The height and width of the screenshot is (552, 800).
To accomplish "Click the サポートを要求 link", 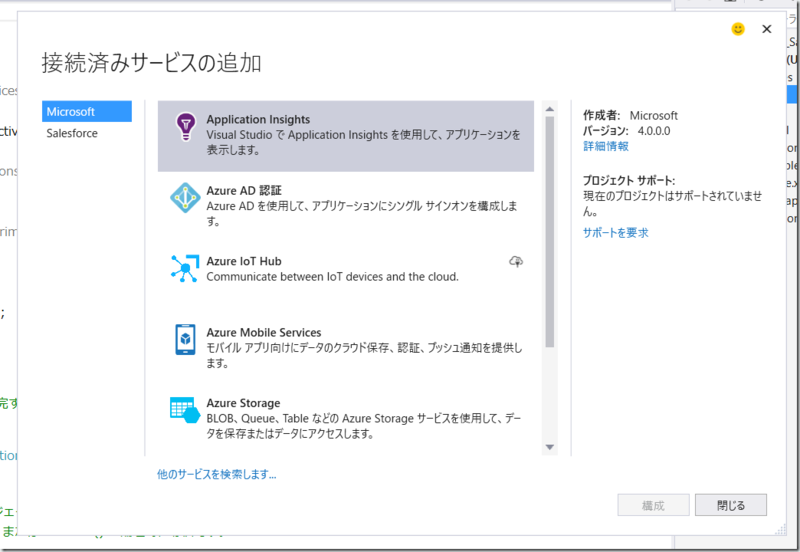I will [x=615, y=233].
